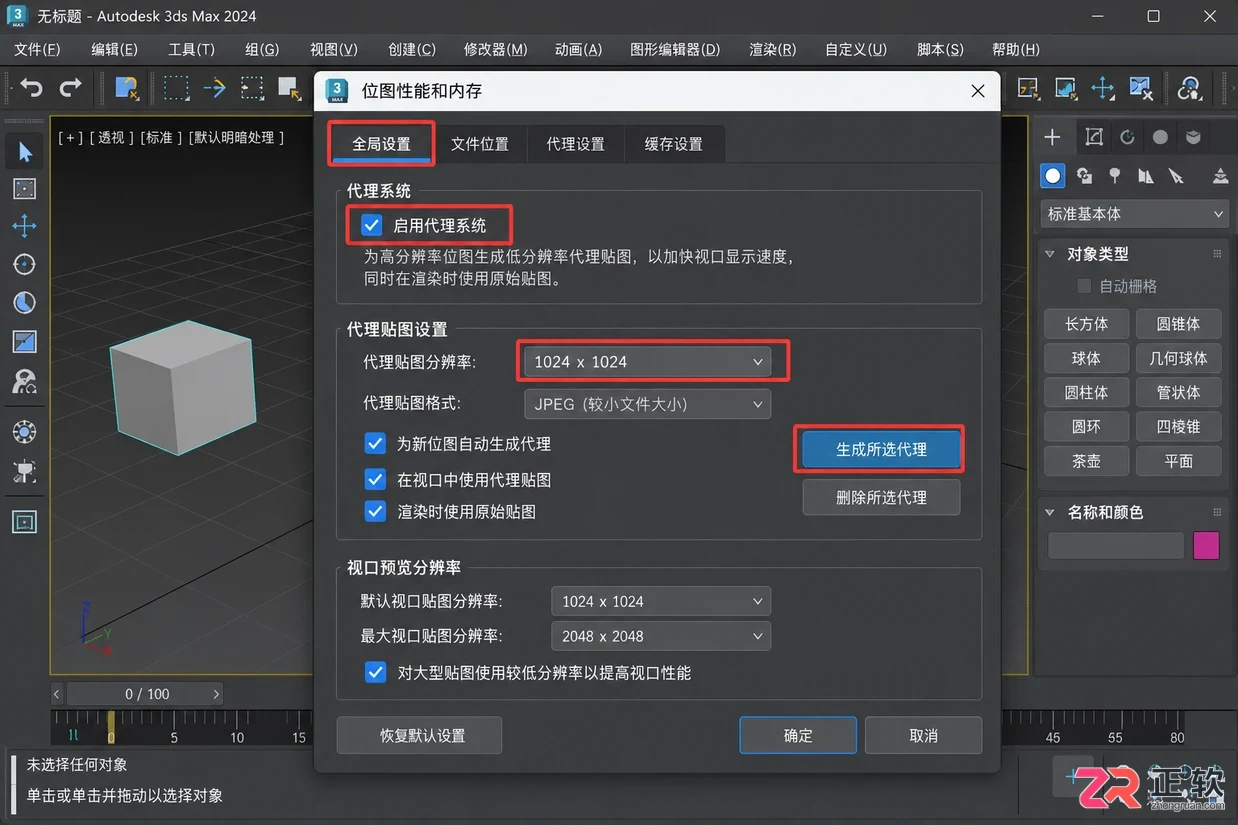The image size is (1238, 825).
Task: Toggle 为新位图自动生成代理 checkbox
Action: pyautogui.click(x=375, y=443)
